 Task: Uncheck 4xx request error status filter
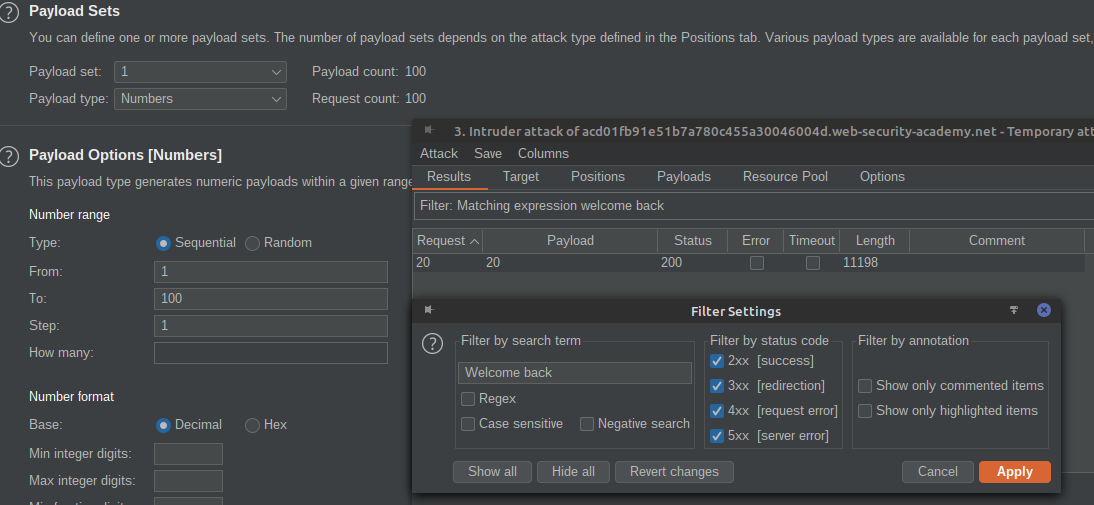point(717,412)
